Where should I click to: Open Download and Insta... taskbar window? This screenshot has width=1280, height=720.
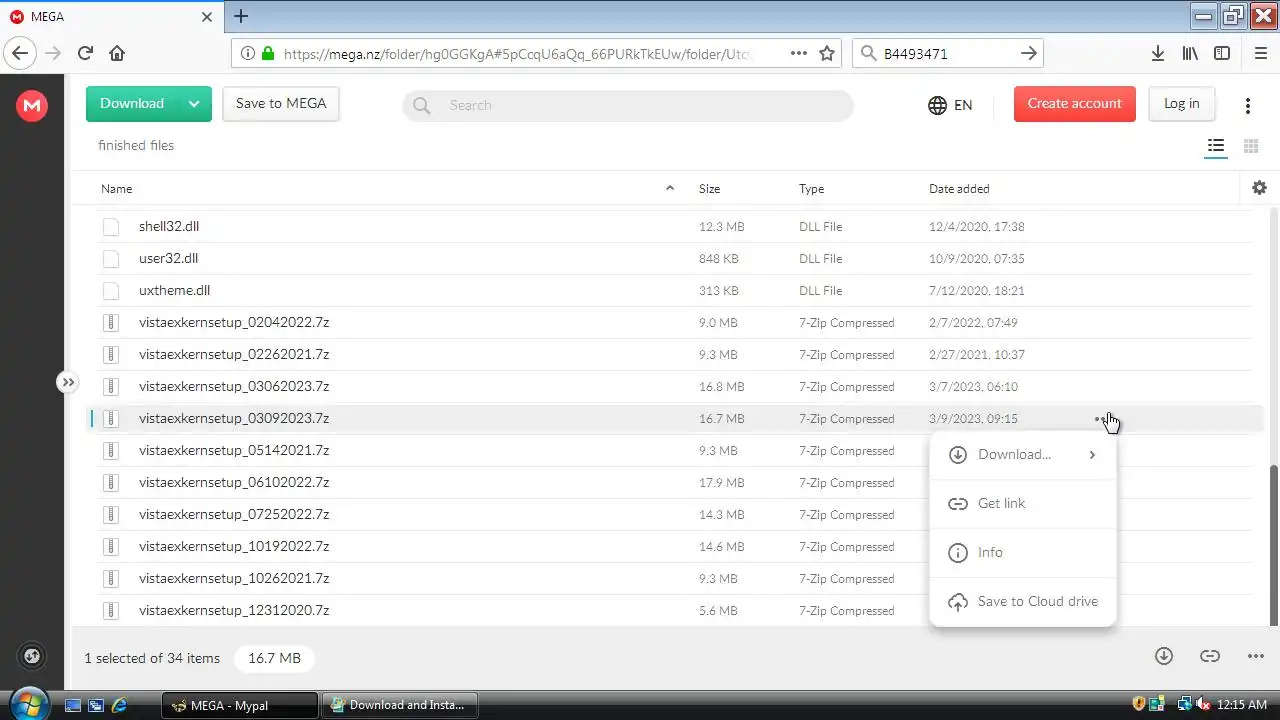tap(400, 705)
